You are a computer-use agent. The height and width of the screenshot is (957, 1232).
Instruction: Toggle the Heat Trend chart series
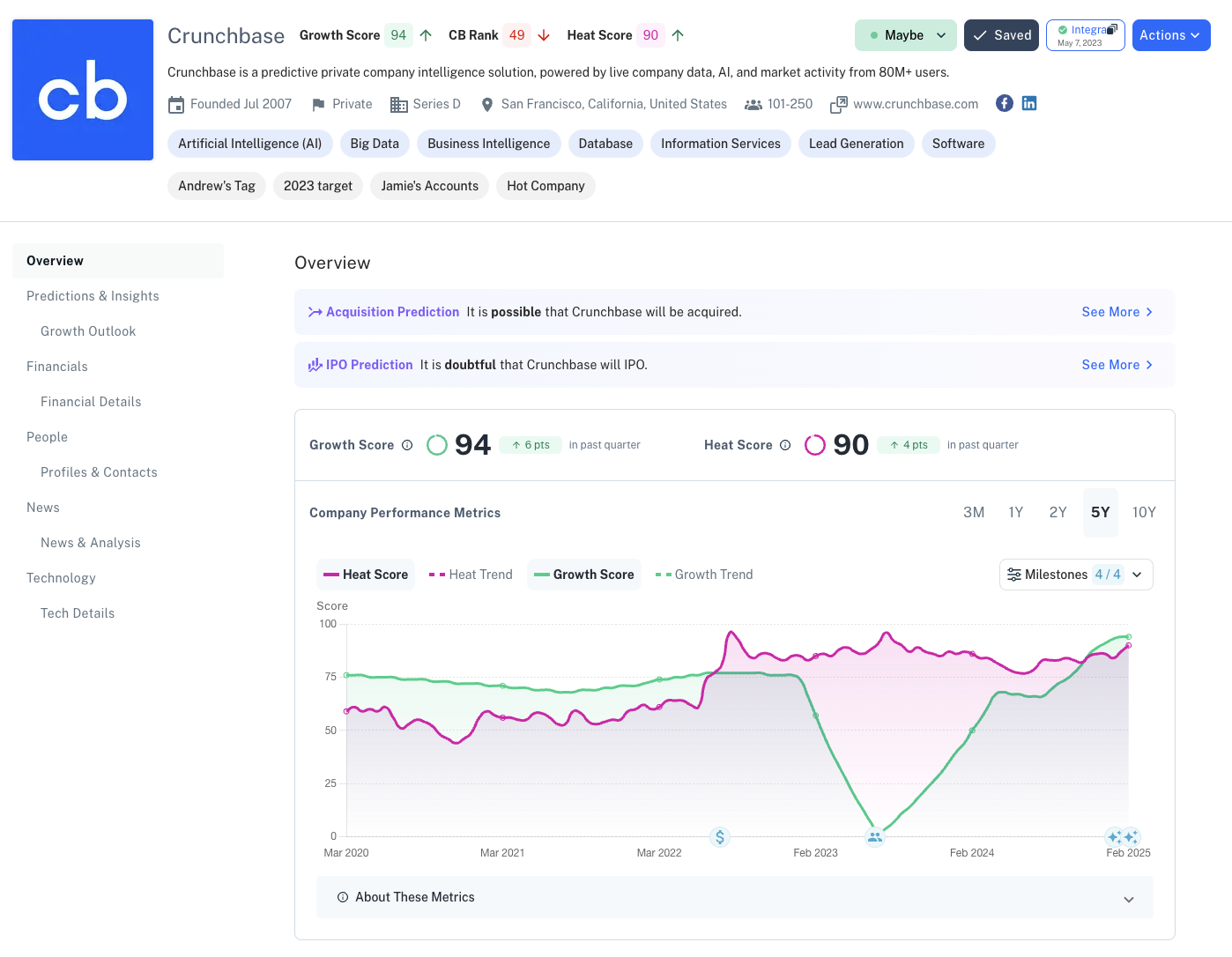pyautogui.click(x=471, y=575)
